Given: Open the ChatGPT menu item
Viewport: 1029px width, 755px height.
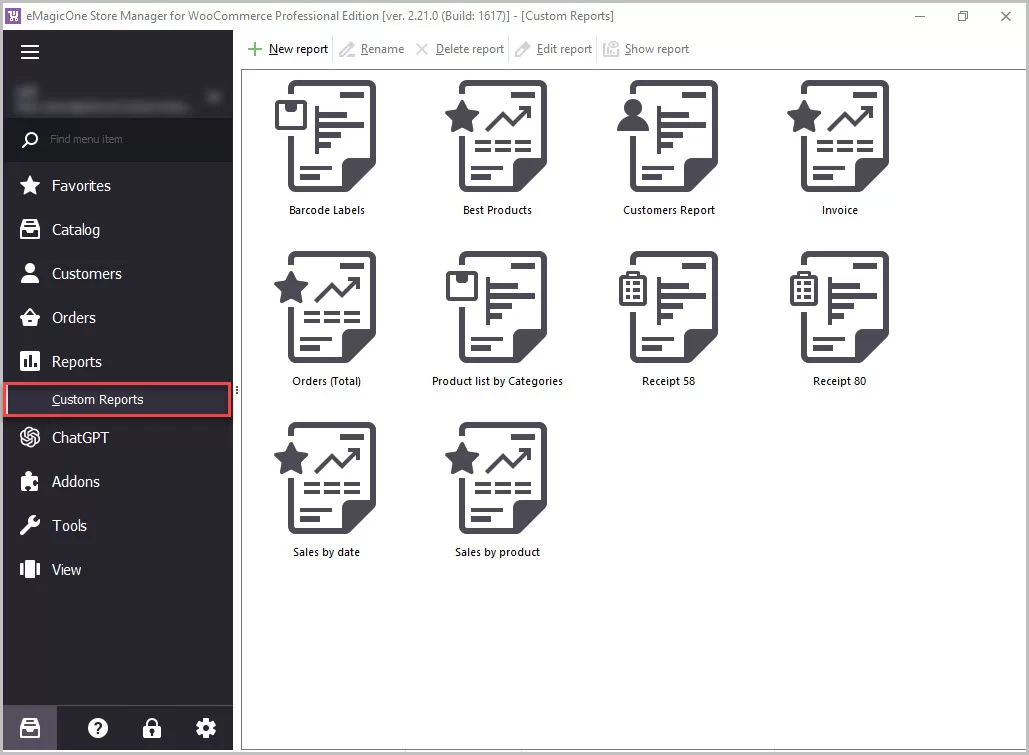Looking at the screenshot, I should coord(80,438).
